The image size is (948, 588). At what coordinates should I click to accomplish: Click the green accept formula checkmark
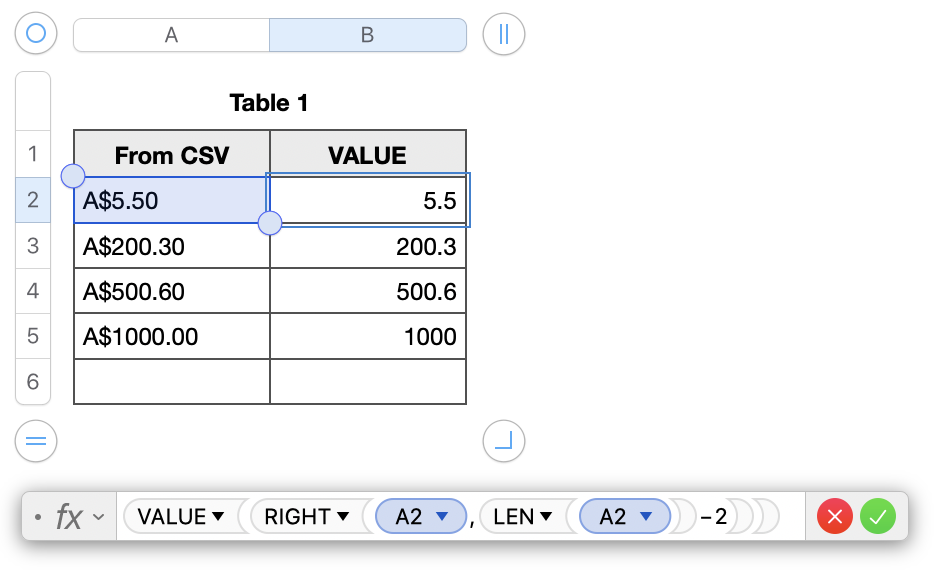(877, 517)
